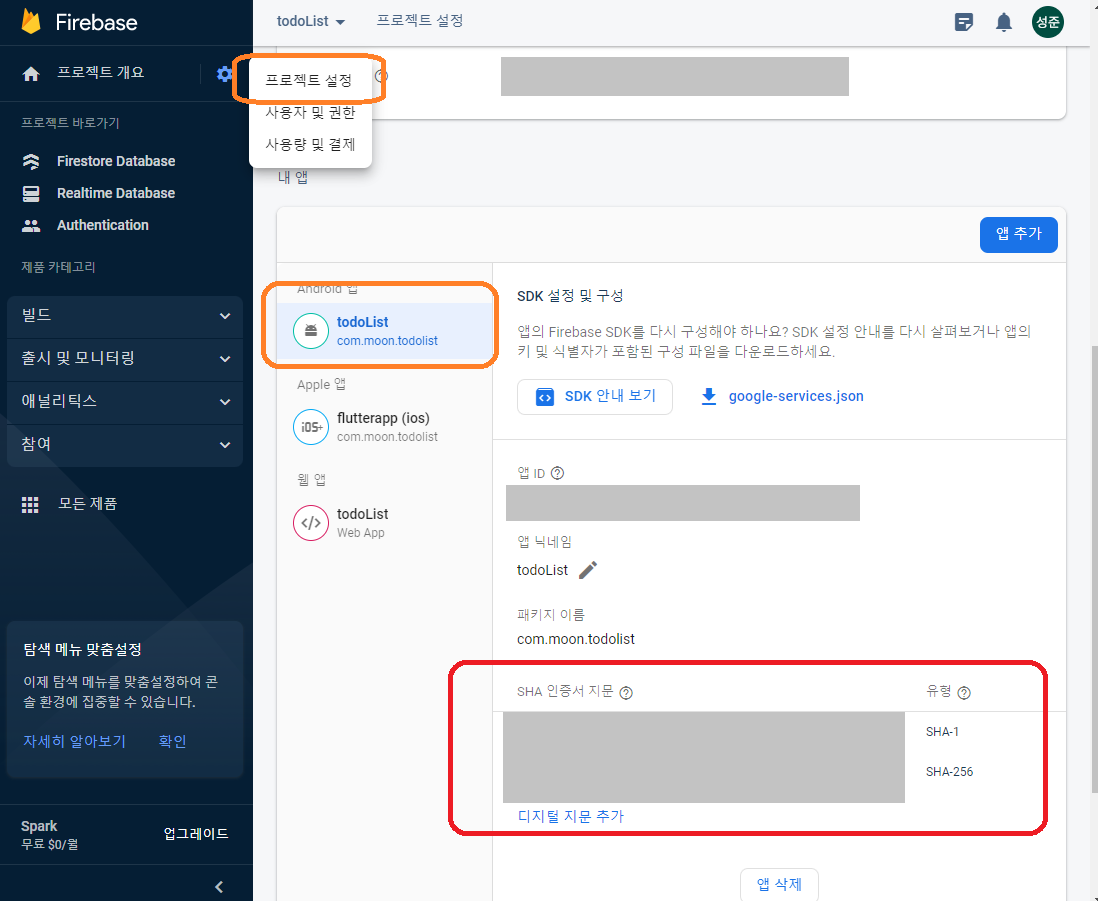Click the 모든 제품 label
Screen dimensions: 1098x901
coord(88,504)
